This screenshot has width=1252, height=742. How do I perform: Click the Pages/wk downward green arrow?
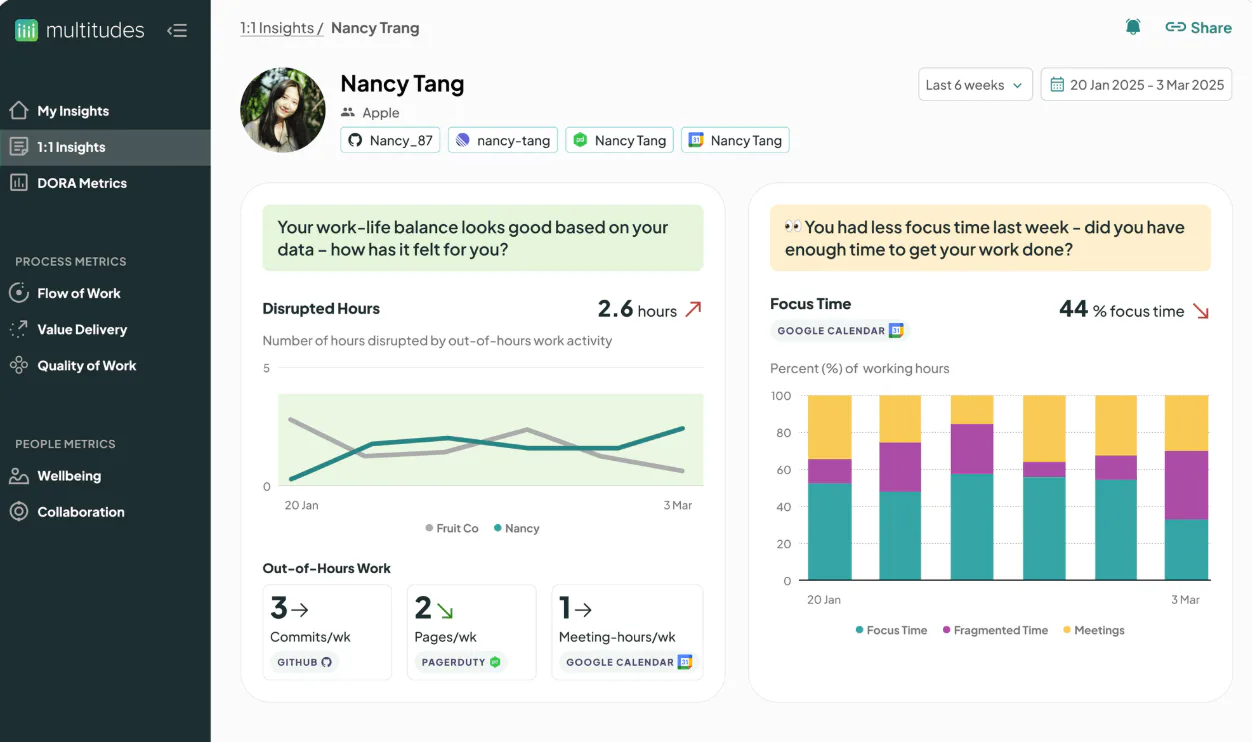tap(445, 609)
